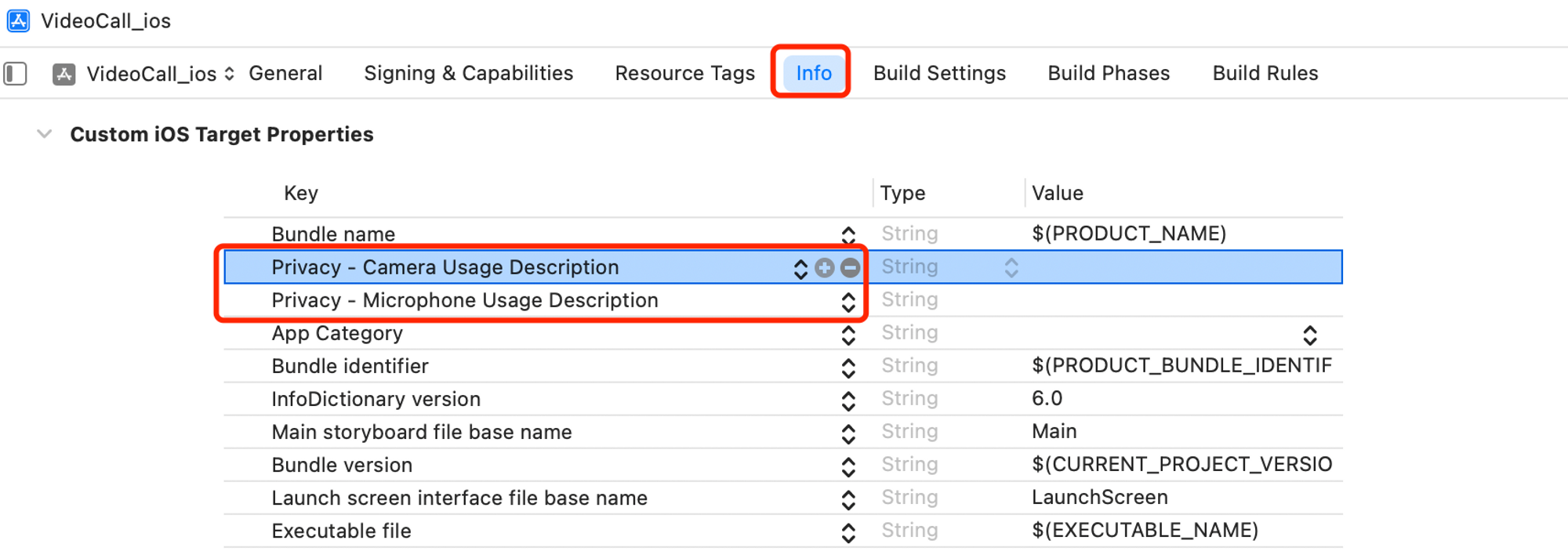Select the Bundle version key
The height and width of the screenshot is (551, 1568).
[342, 465]
